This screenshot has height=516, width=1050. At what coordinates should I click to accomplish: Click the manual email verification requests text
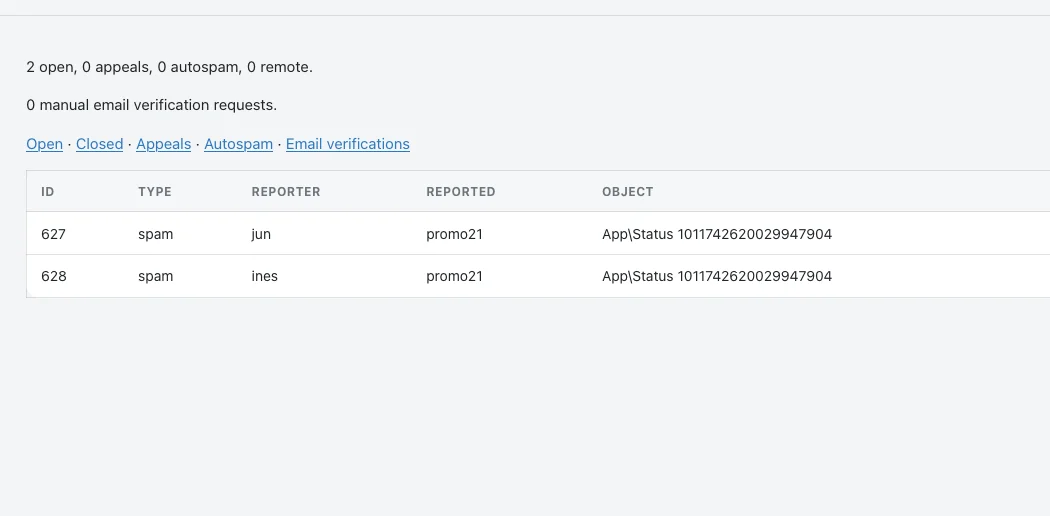click(x=151, y=105)
